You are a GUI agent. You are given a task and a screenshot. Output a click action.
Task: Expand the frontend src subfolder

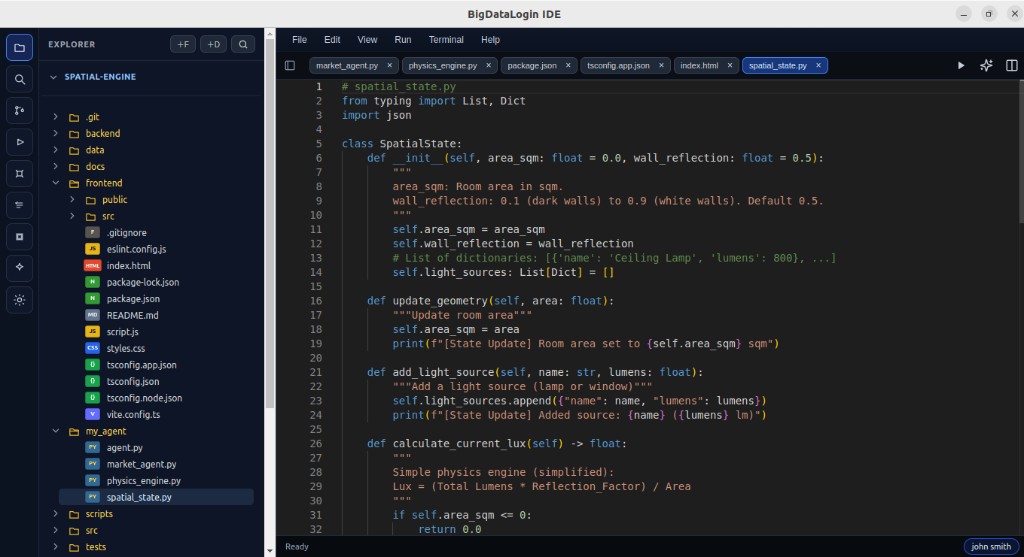click(x=72, y=216)
